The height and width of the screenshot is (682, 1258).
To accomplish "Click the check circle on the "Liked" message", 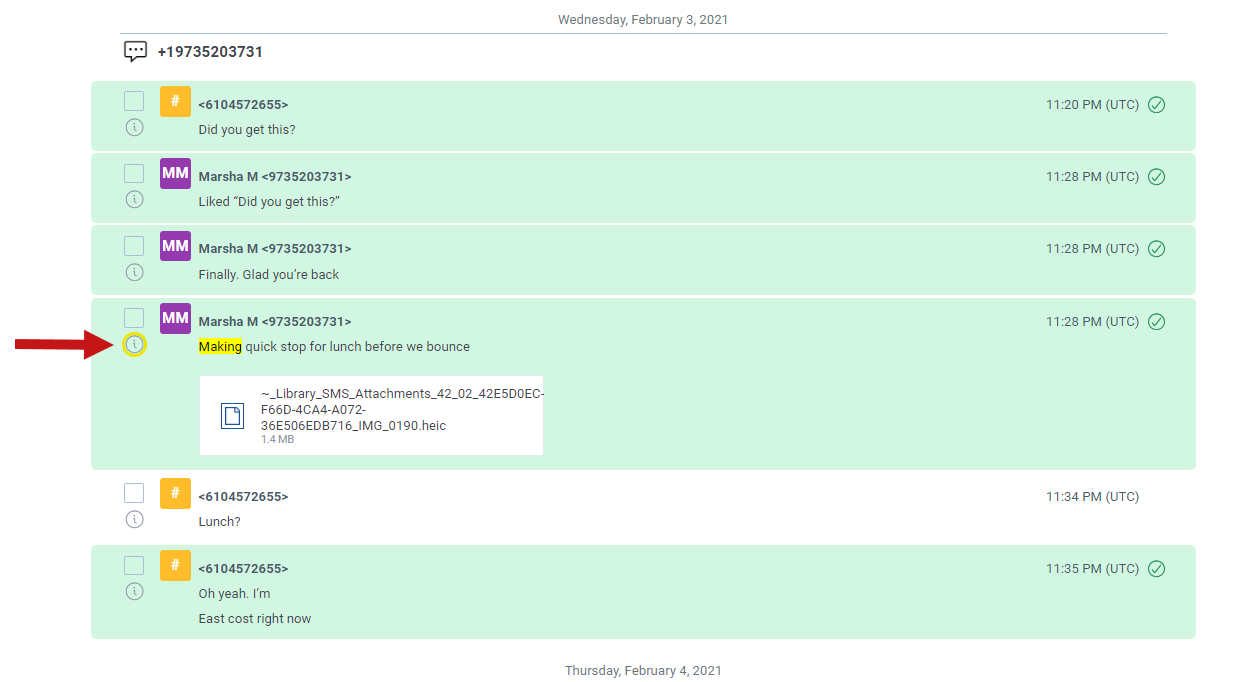I will (1156, 176).
